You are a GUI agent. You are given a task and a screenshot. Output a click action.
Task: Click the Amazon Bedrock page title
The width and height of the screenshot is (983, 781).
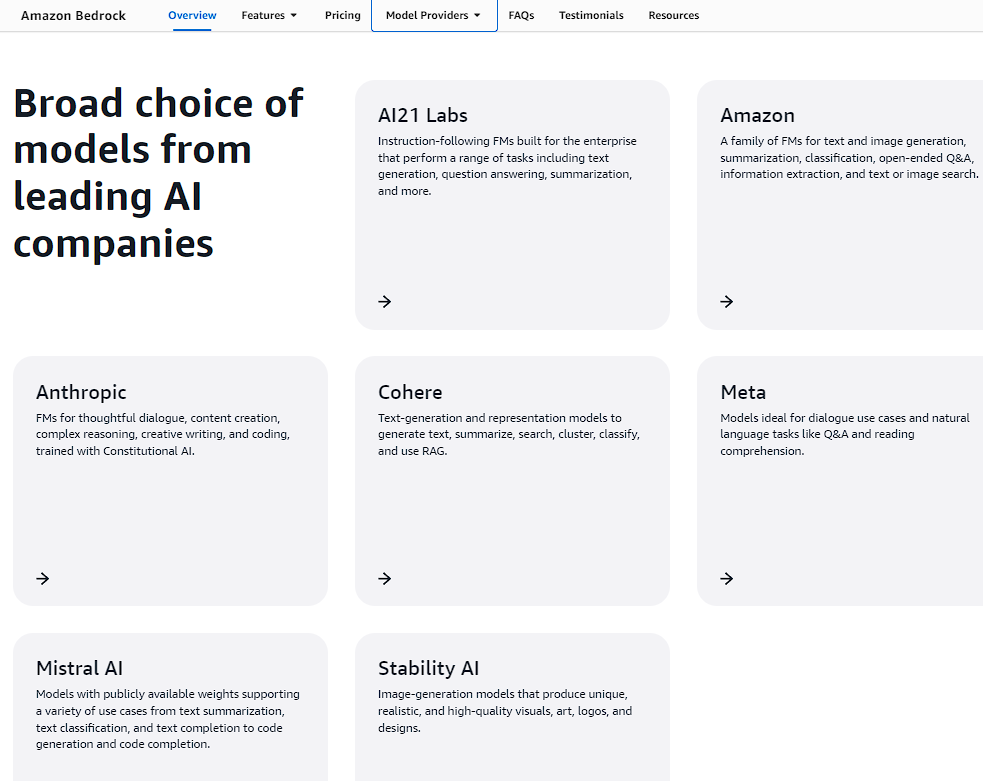73,16
